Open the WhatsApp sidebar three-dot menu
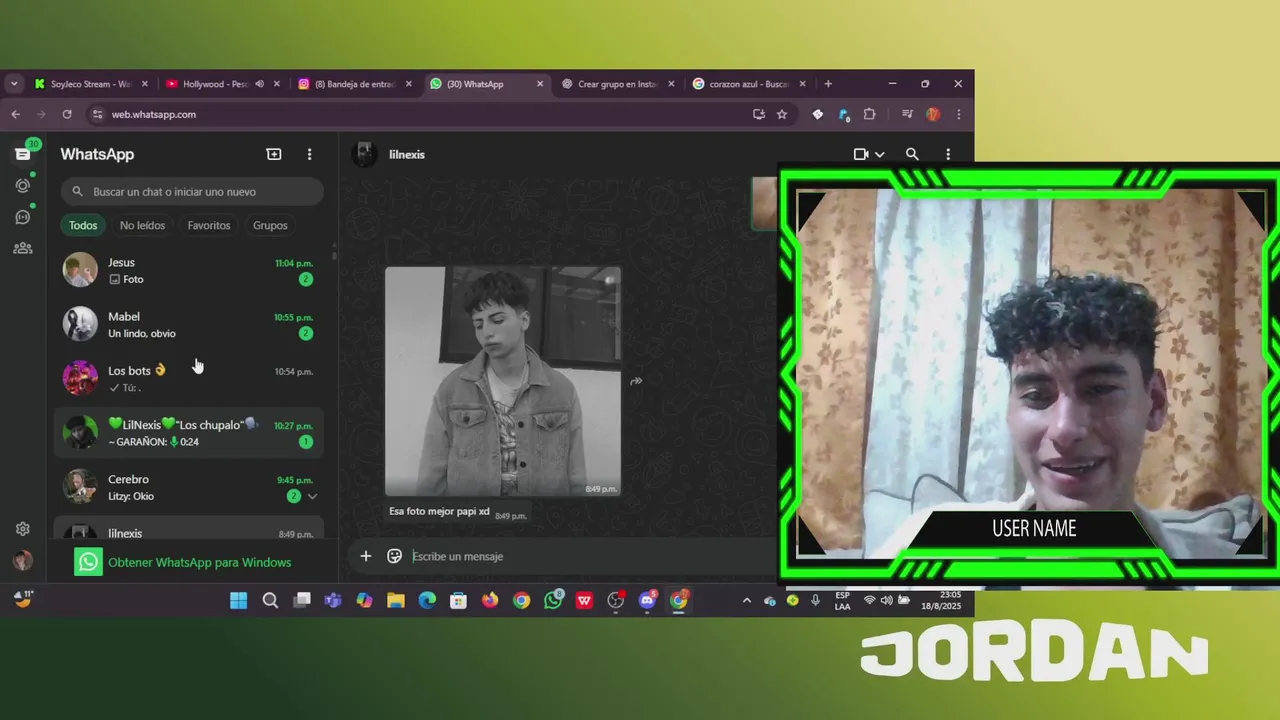 click(x=309, y=154)
